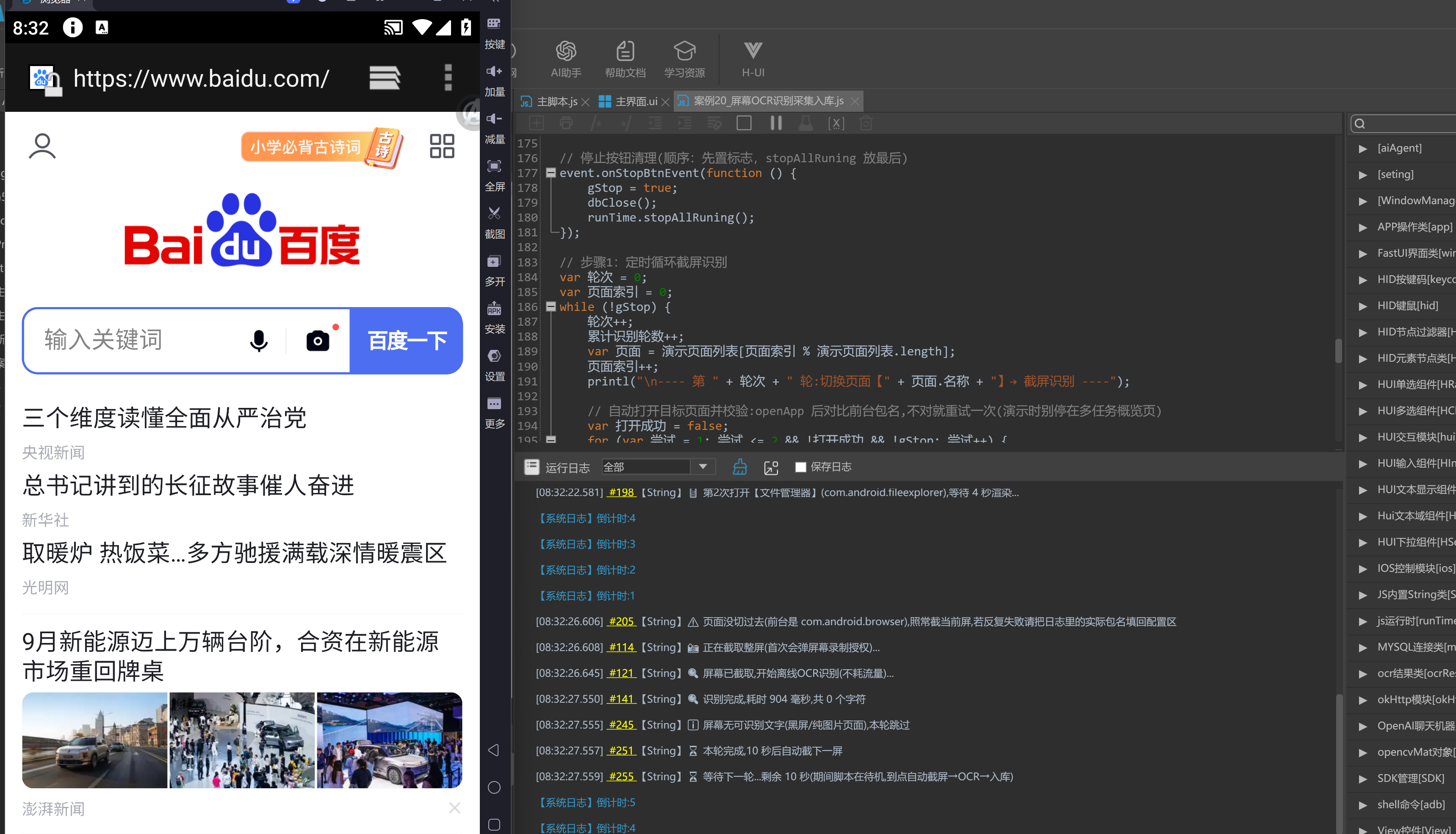The height and width of the screenshot is (834, 1456).
Task: Click the 百度一下 search button
Action: pyautogui.click(x=407, y=341)
